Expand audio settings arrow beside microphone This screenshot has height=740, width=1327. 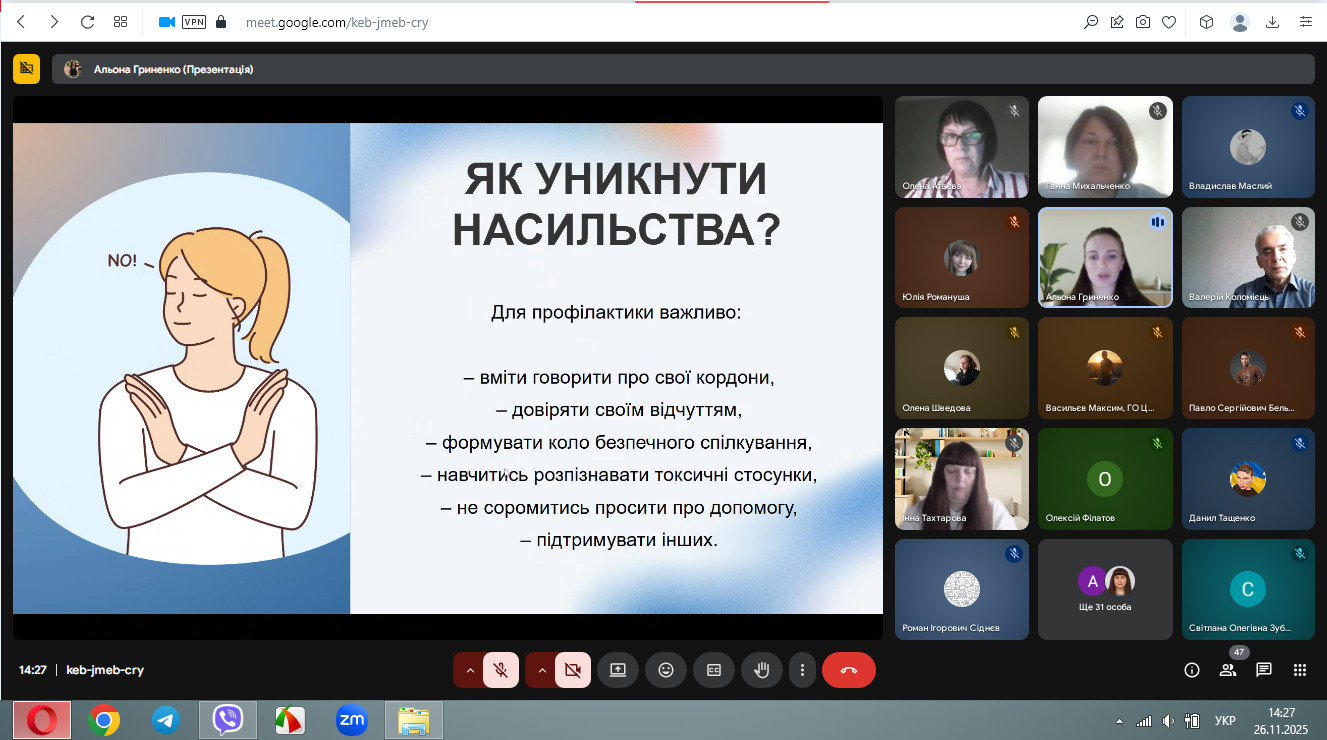click(x=470, y=670)
